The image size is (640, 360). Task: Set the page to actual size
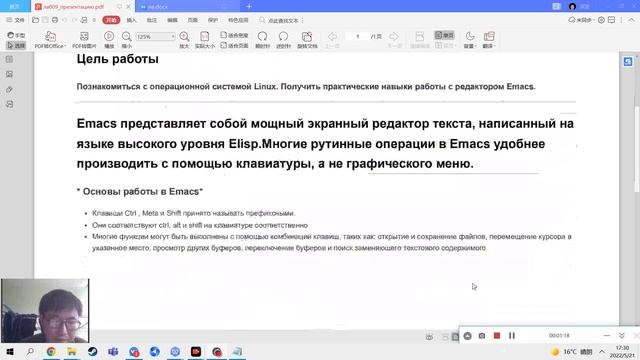click(204, 40)
